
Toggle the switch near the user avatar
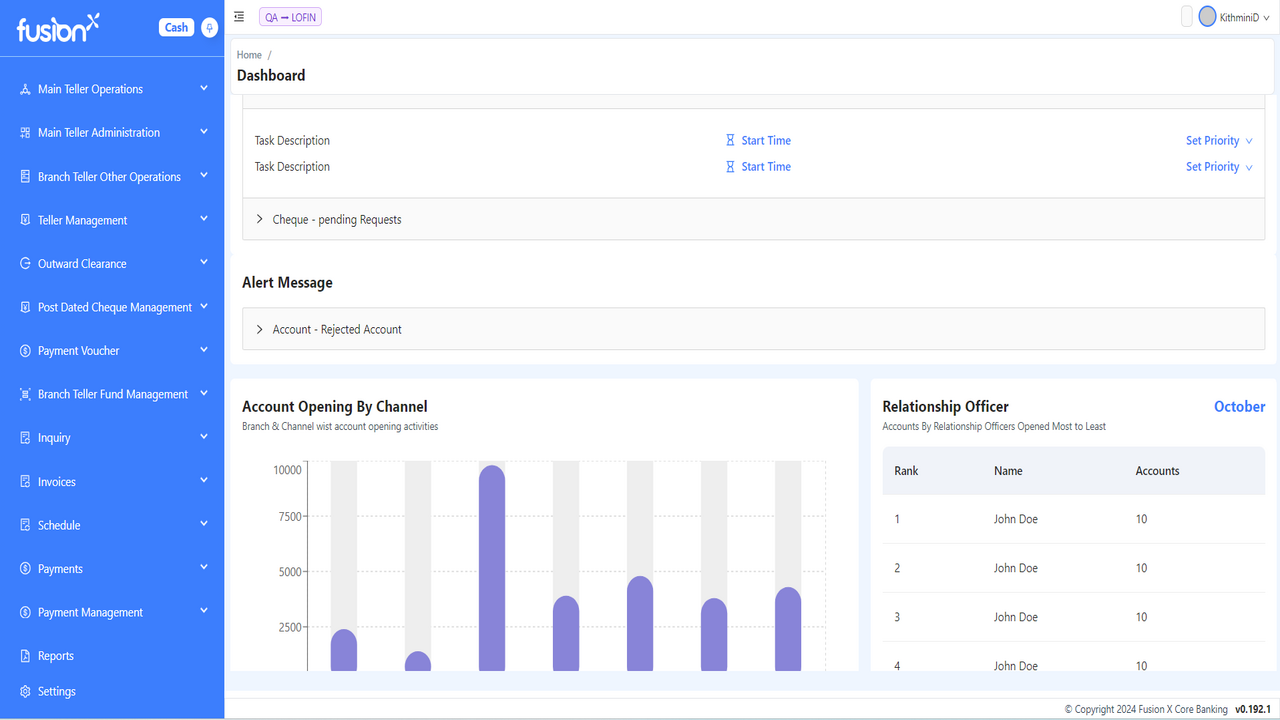[x=1186, y=16]
